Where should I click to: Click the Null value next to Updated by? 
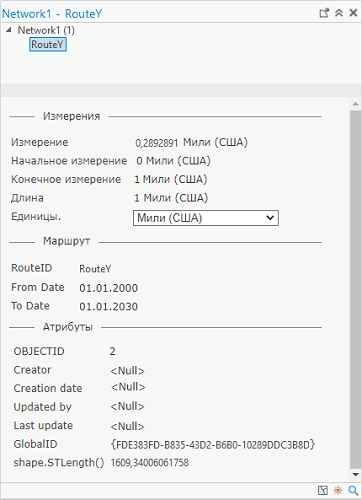pyautogui.click(x=127, y=407)
